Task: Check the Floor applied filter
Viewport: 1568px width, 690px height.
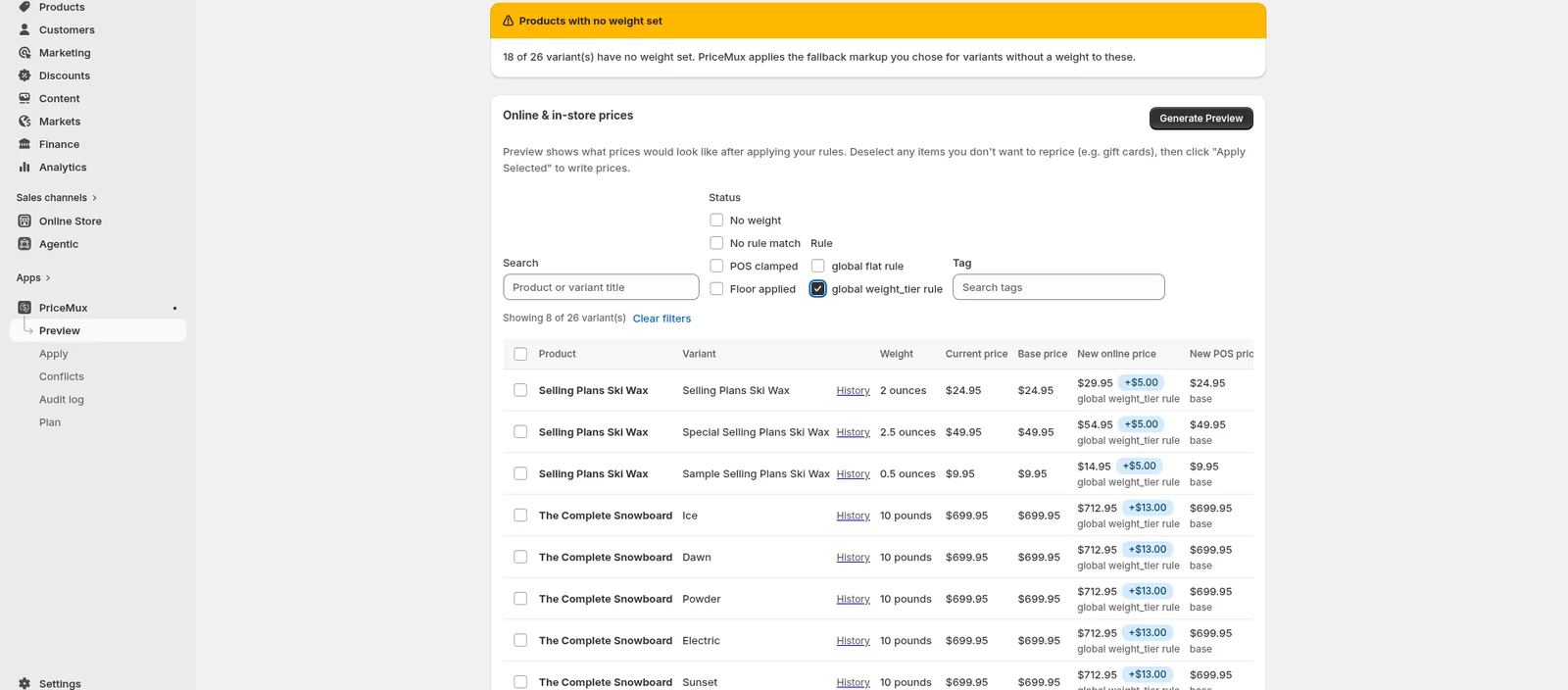Action: pos(716,289)
